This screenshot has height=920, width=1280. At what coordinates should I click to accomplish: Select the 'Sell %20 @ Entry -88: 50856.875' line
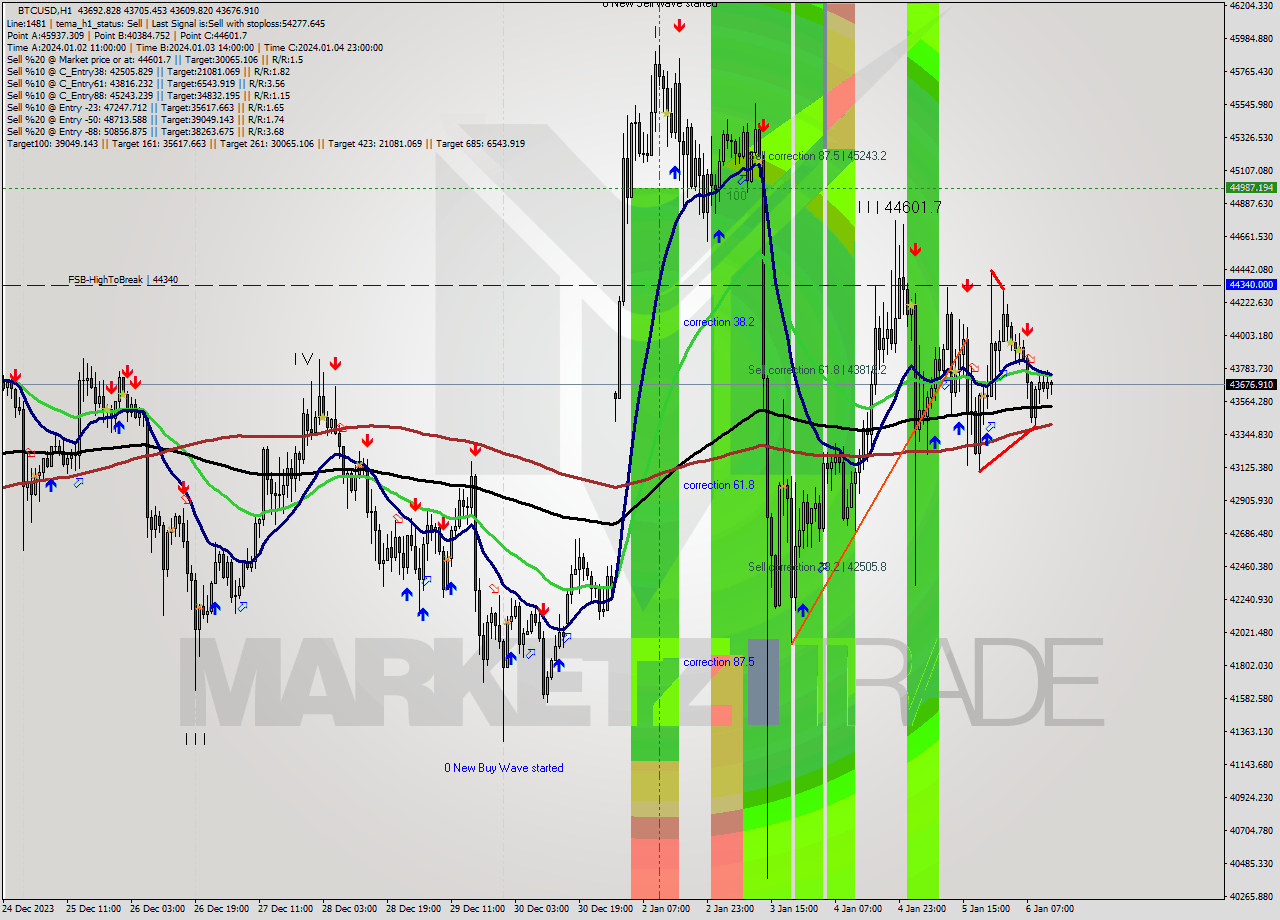[145, 131]
